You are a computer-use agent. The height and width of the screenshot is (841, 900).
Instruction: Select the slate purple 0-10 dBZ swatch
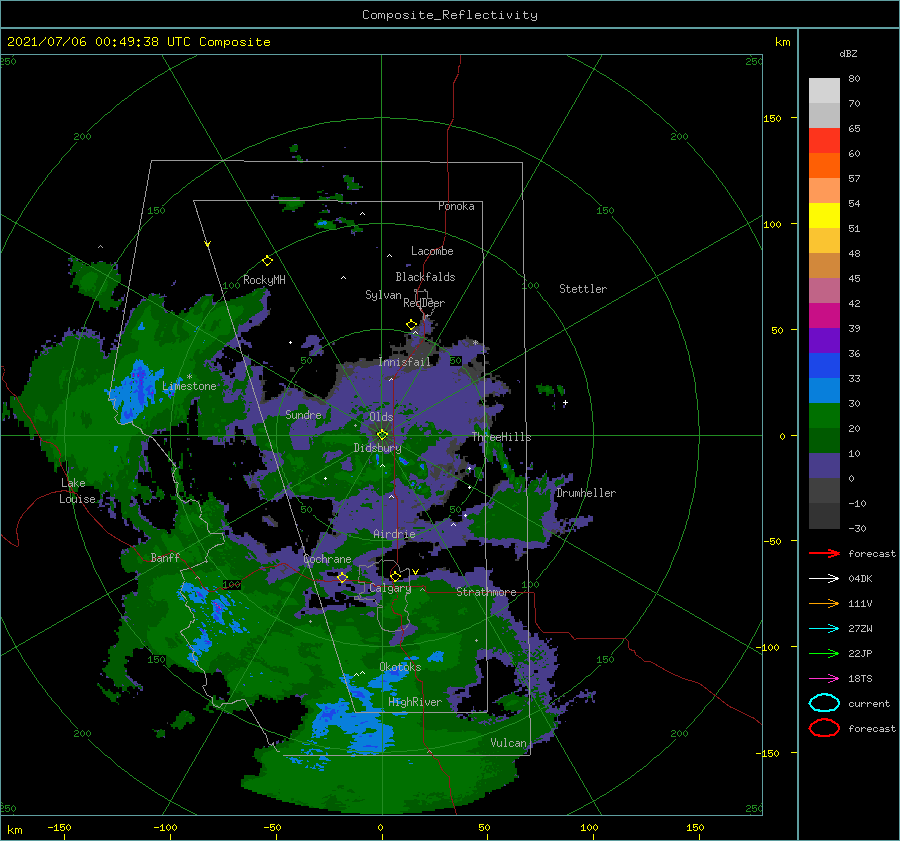tap(824, 466)
